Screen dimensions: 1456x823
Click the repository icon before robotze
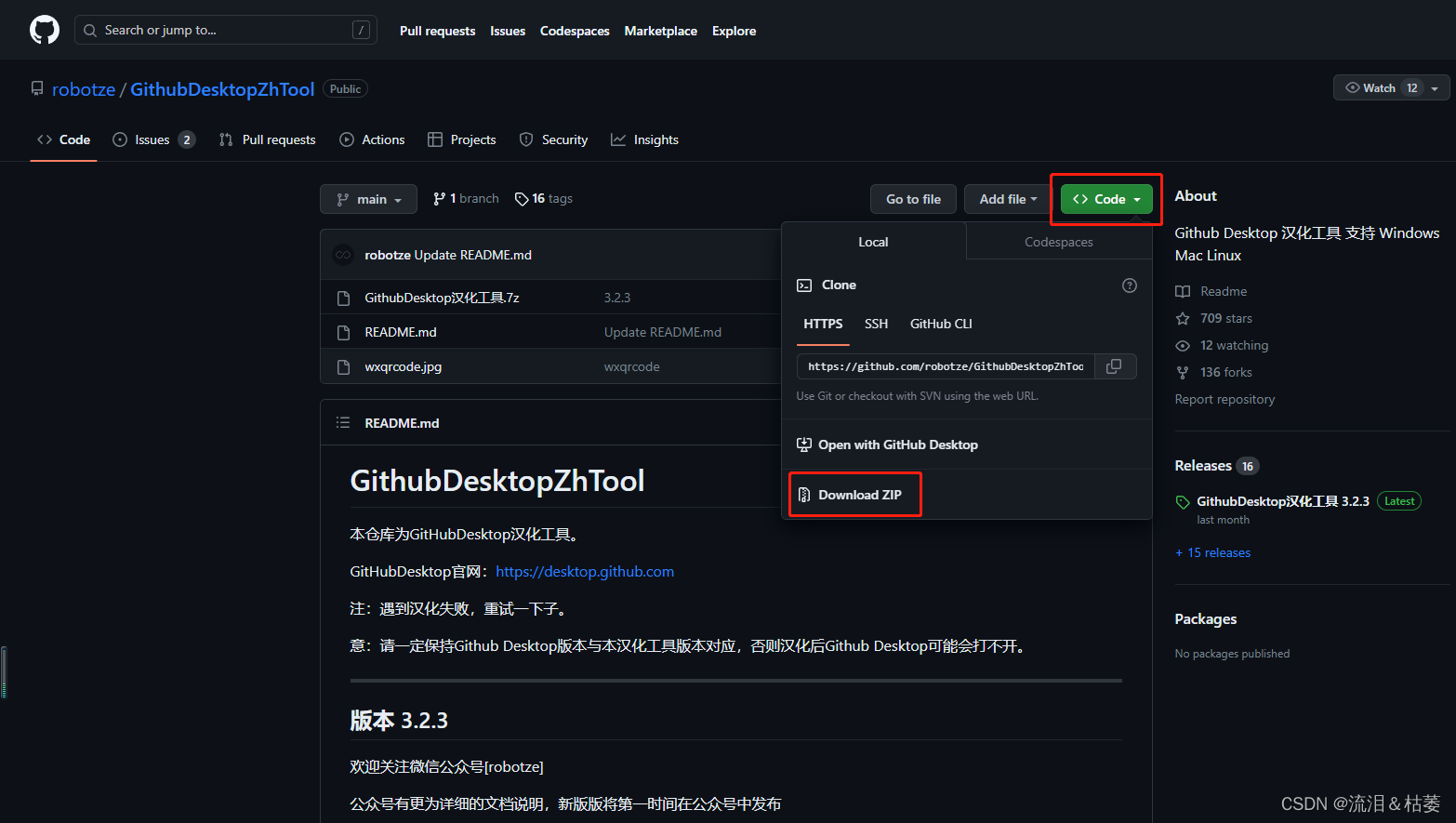(37, 88)
